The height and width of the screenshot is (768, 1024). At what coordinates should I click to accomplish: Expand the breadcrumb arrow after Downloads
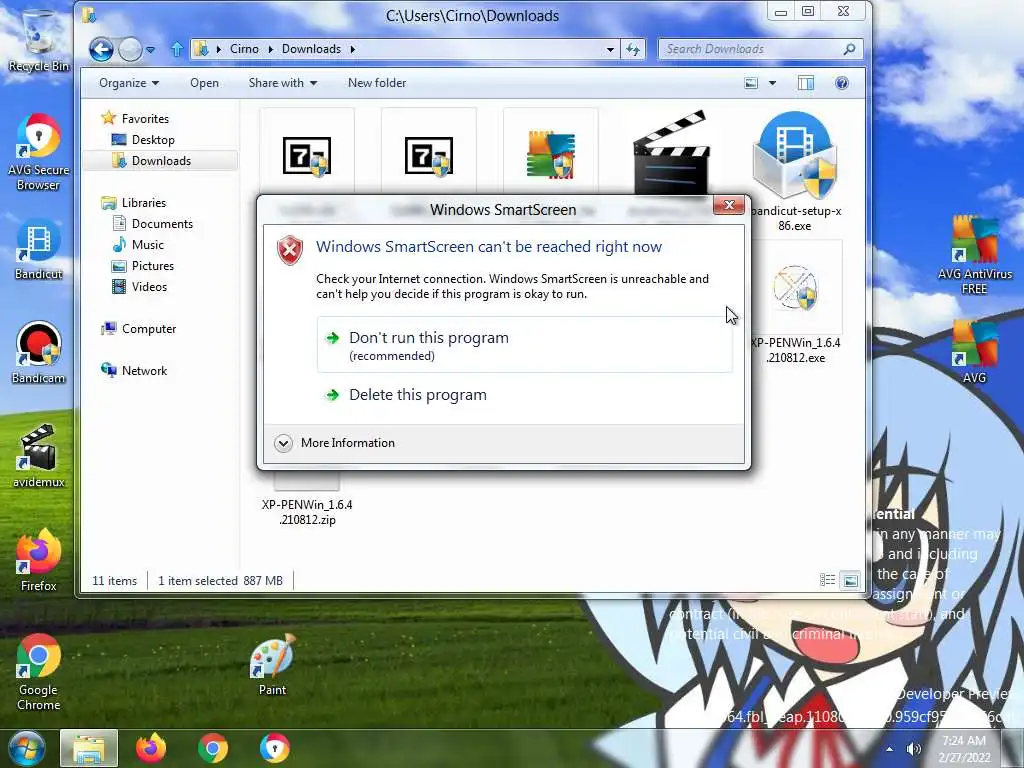point(353,49)
